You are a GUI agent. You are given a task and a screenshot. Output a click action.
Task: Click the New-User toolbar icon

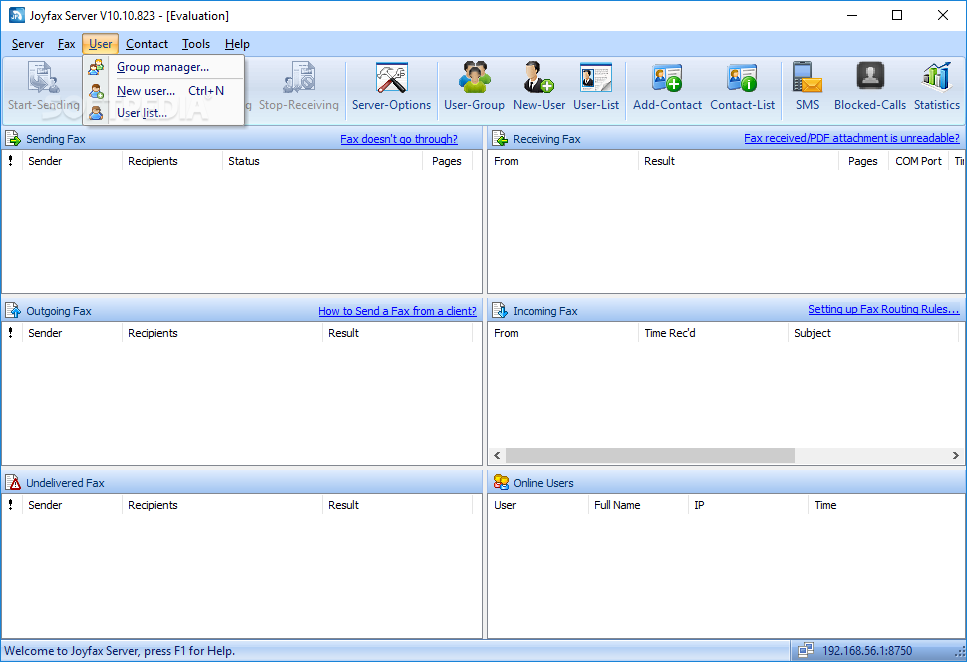click(x=538, y=78)
